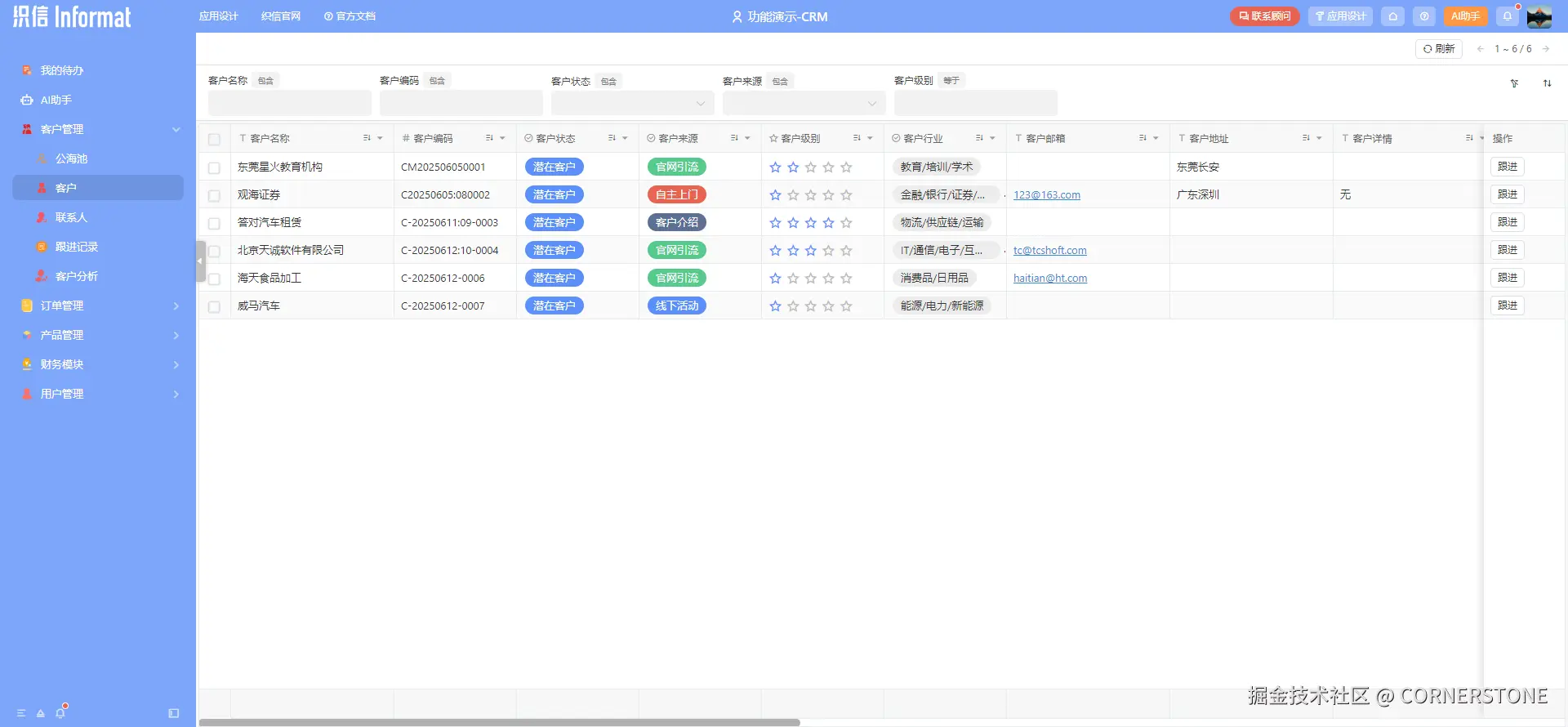The image size is (1568, 727).
Task: Open the tc@tcshoft.com email link
Action: click(1050, 251)
